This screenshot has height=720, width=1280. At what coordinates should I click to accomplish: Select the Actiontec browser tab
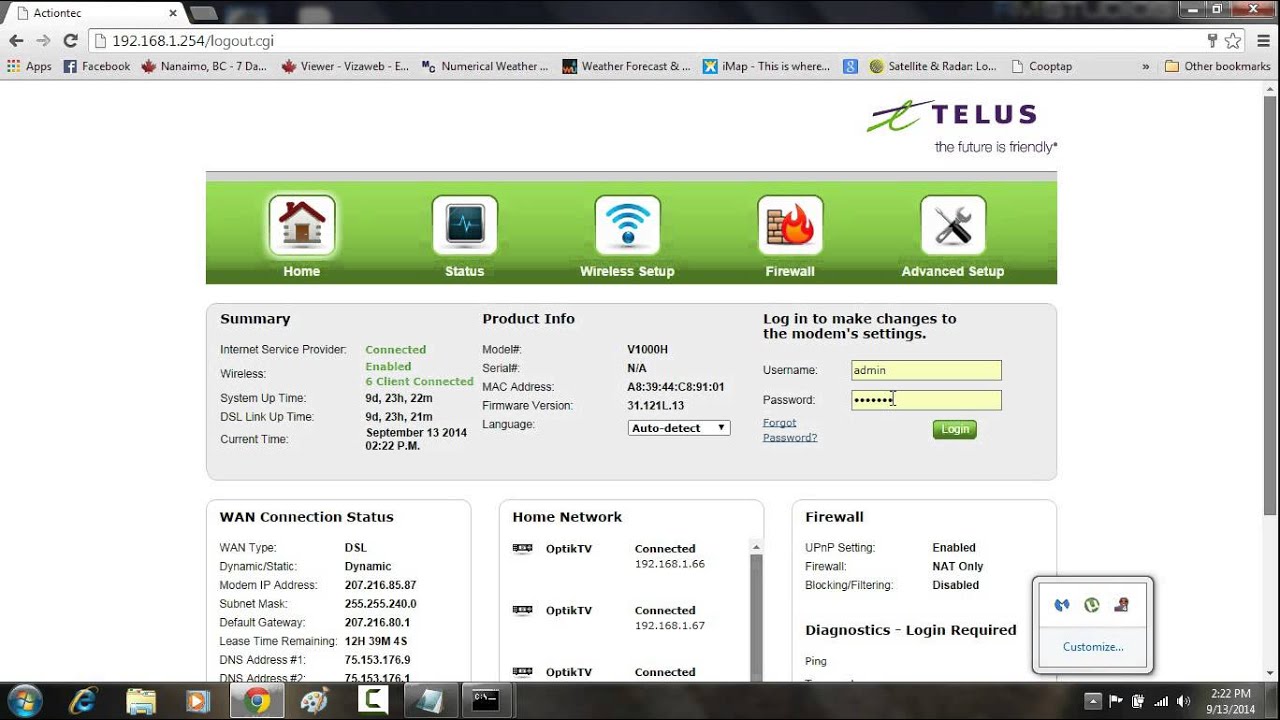[x=95, y=13]
